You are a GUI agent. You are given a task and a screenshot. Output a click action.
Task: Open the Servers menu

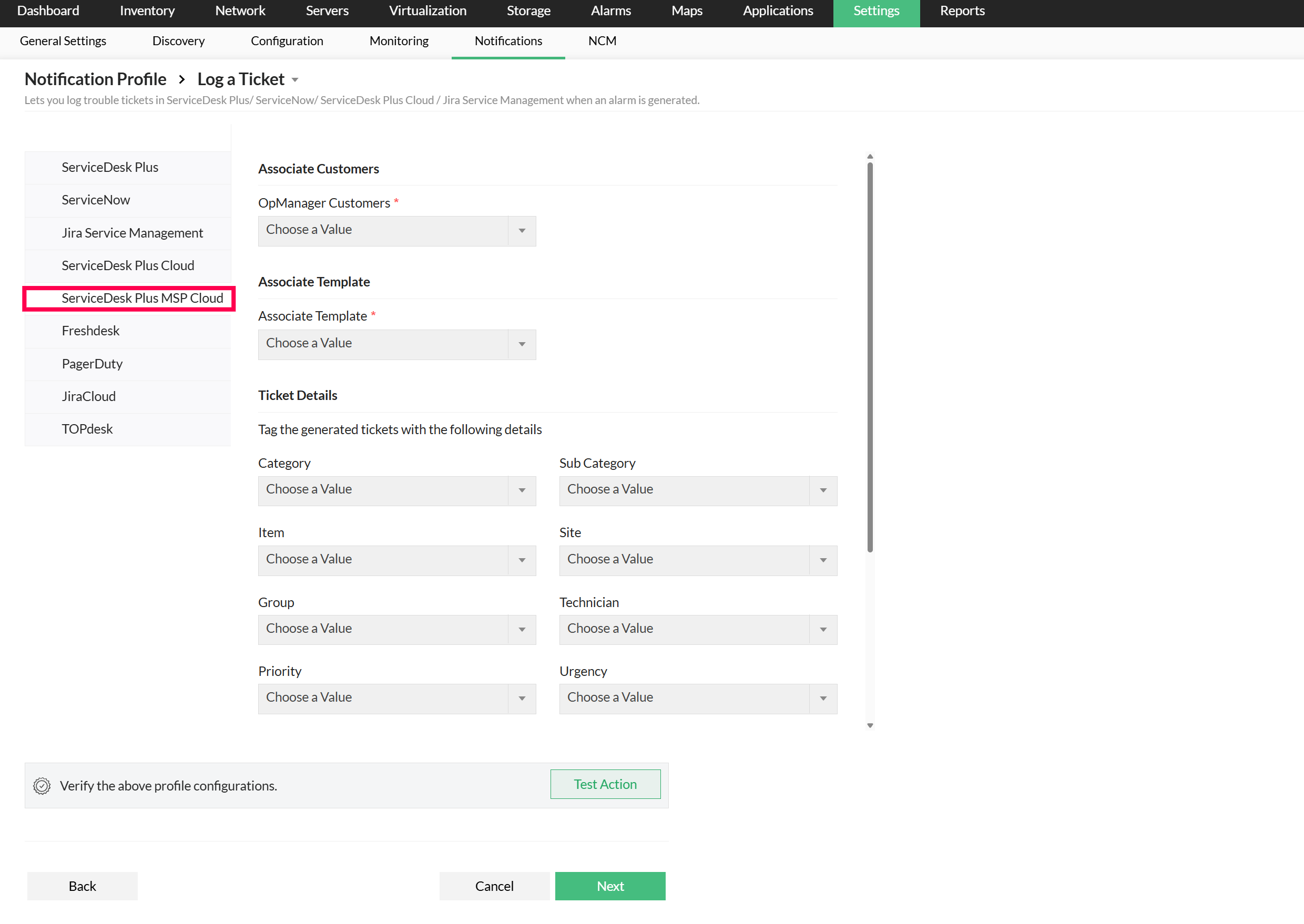point(327,11)
